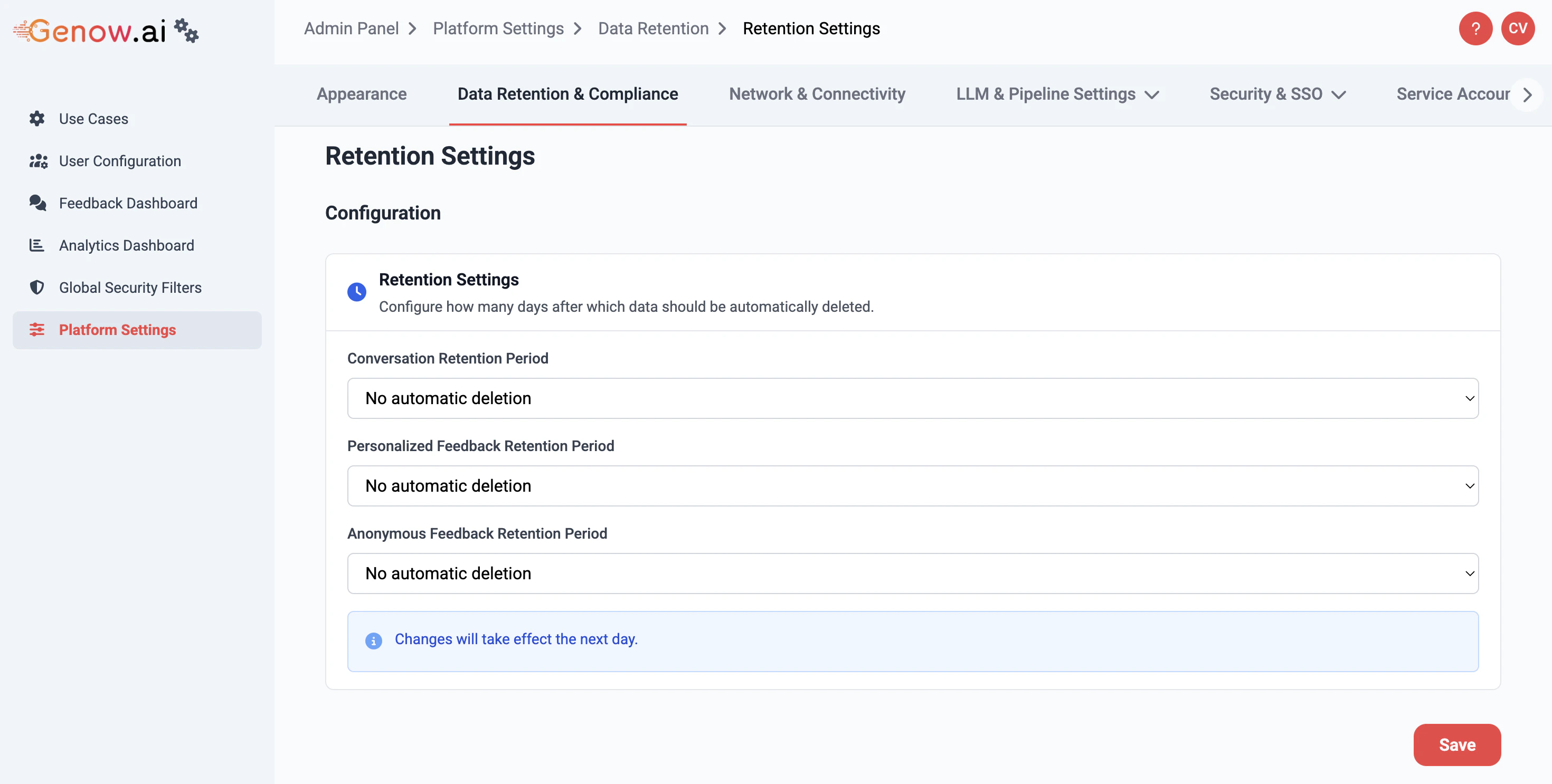Click the Platform Settings sliders icon
Screen dimensions: 1552x784
point(37,329)
